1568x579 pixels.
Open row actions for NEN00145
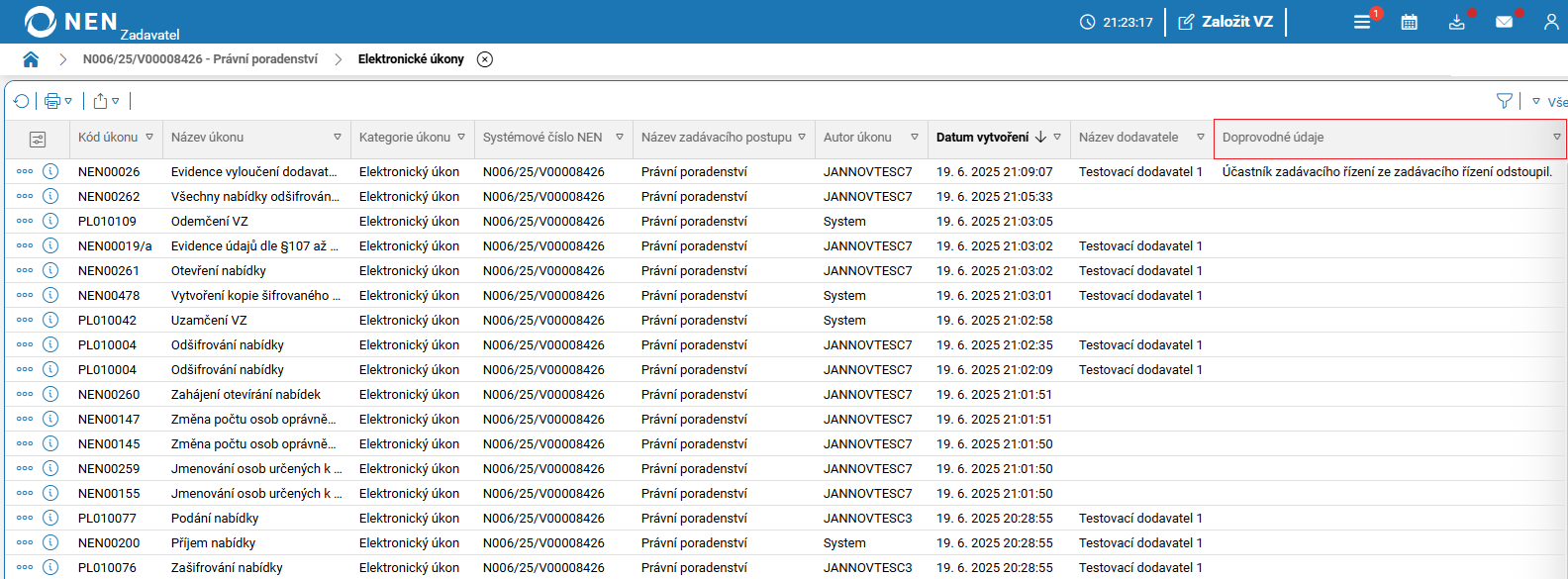[25, 443]
